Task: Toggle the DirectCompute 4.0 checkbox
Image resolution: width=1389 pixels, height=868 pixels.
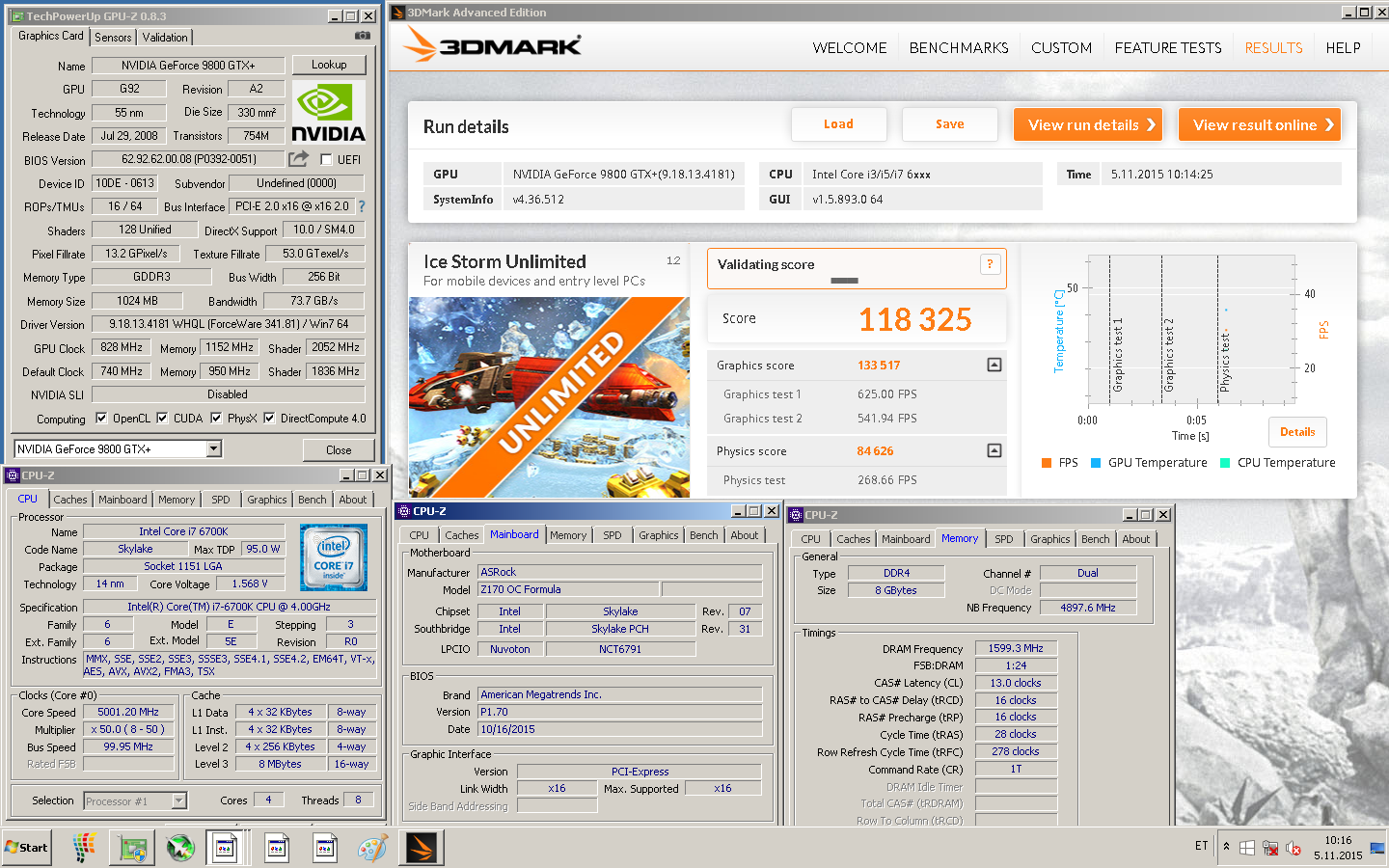Action: [269, 419]
